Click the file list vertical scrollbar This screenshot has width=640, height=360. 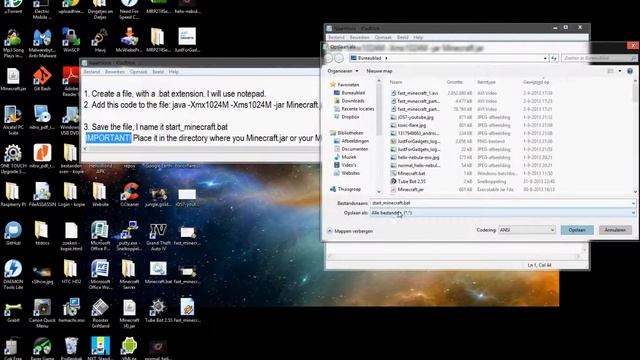coord(635,136)
